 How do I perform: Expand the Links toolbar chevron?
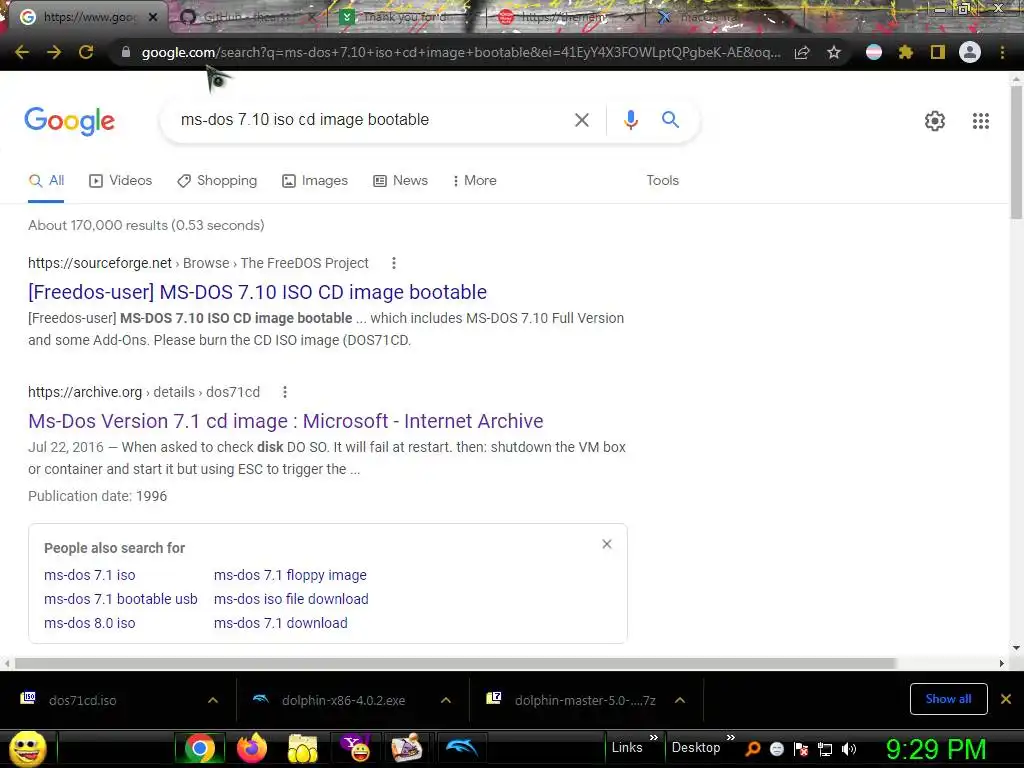[654, 738]
